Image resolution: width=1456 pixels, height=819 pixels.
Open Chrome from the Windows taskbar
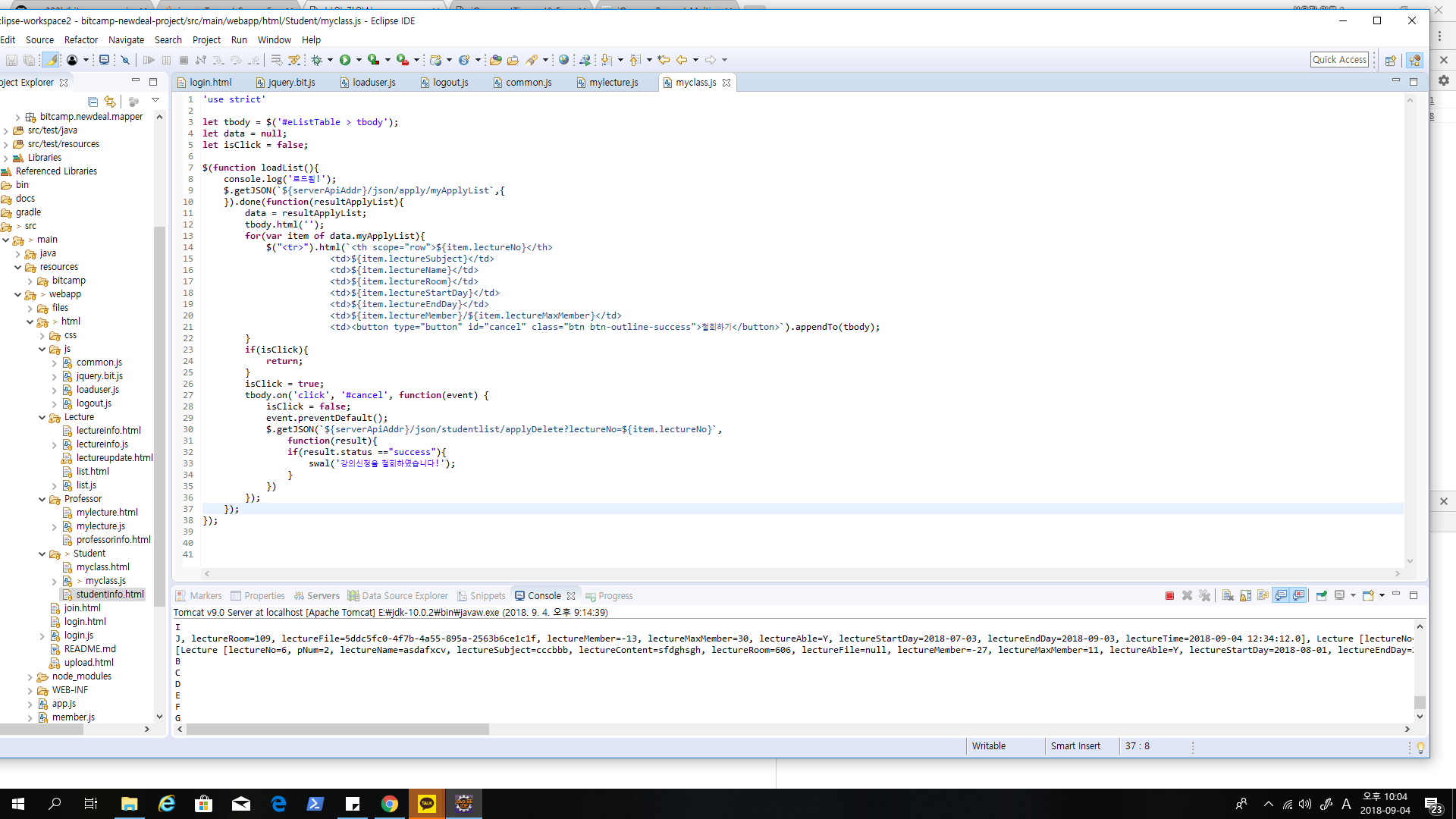(x=390, y=804)
